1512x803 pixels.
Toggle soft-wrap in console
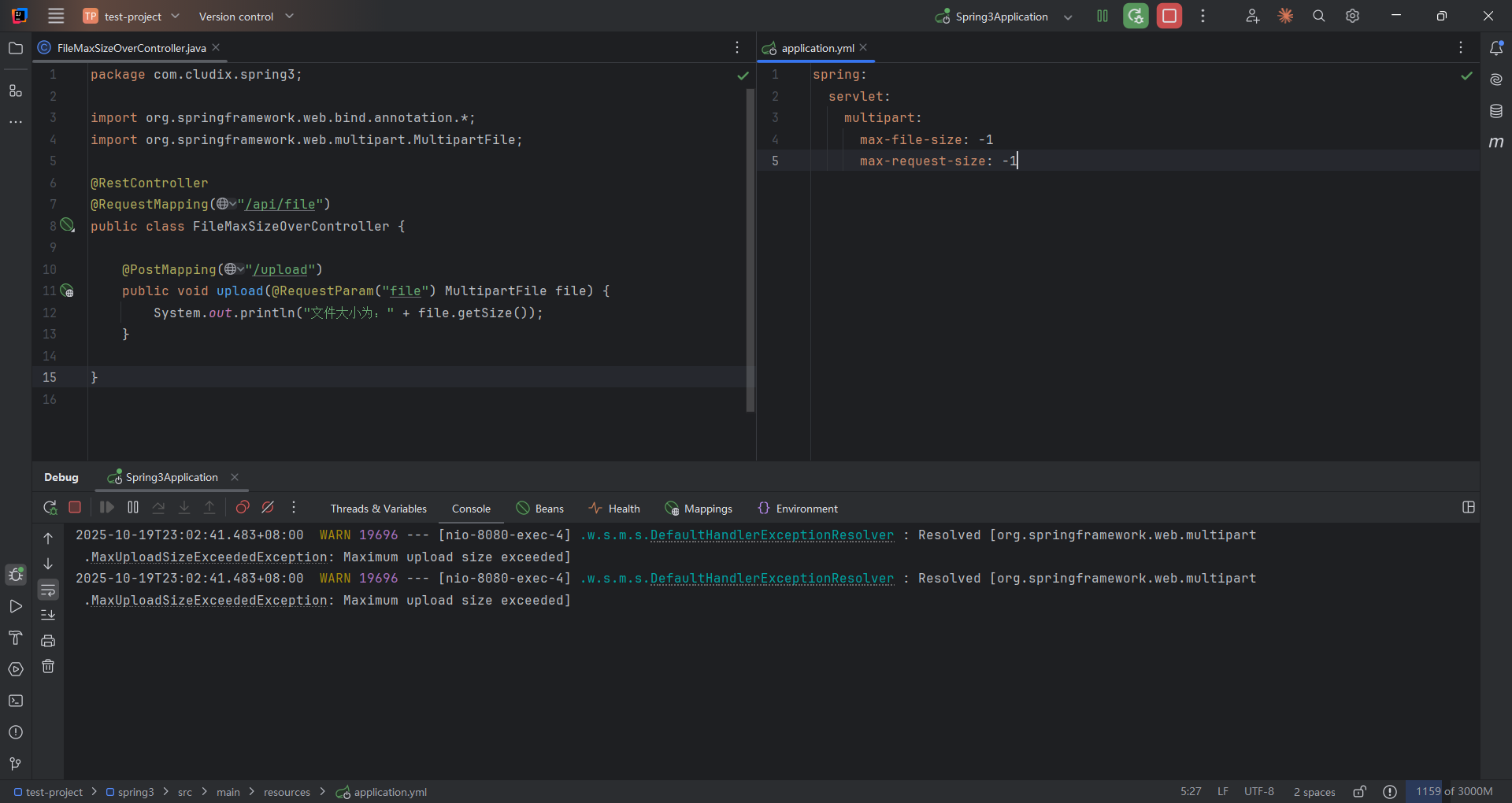click(x=48, y=590)
